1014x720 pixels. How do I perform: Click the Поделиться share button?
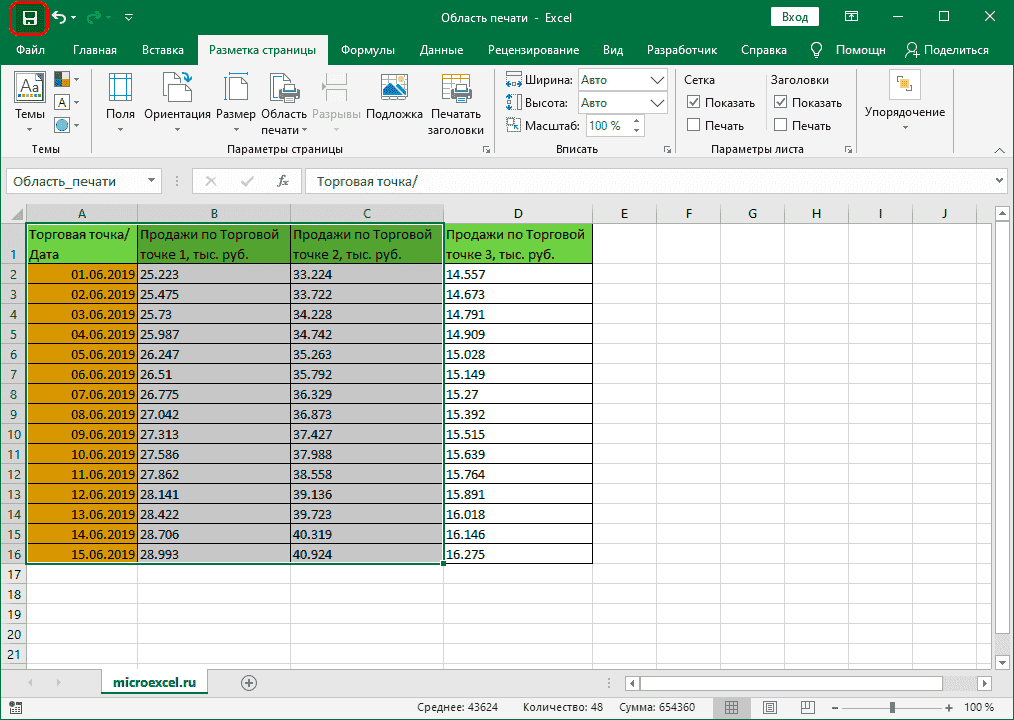[x=946, y=50]
